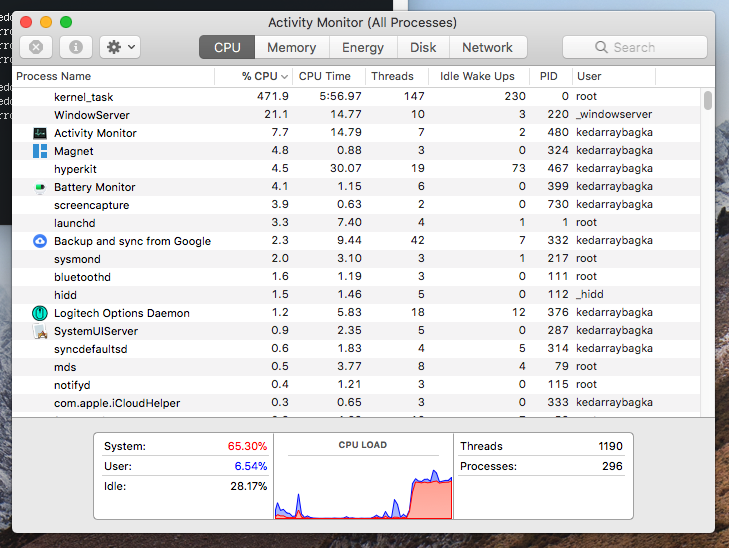Sort by User column header
The width and height of the screenshot is (729, 548).
[614, 76]
